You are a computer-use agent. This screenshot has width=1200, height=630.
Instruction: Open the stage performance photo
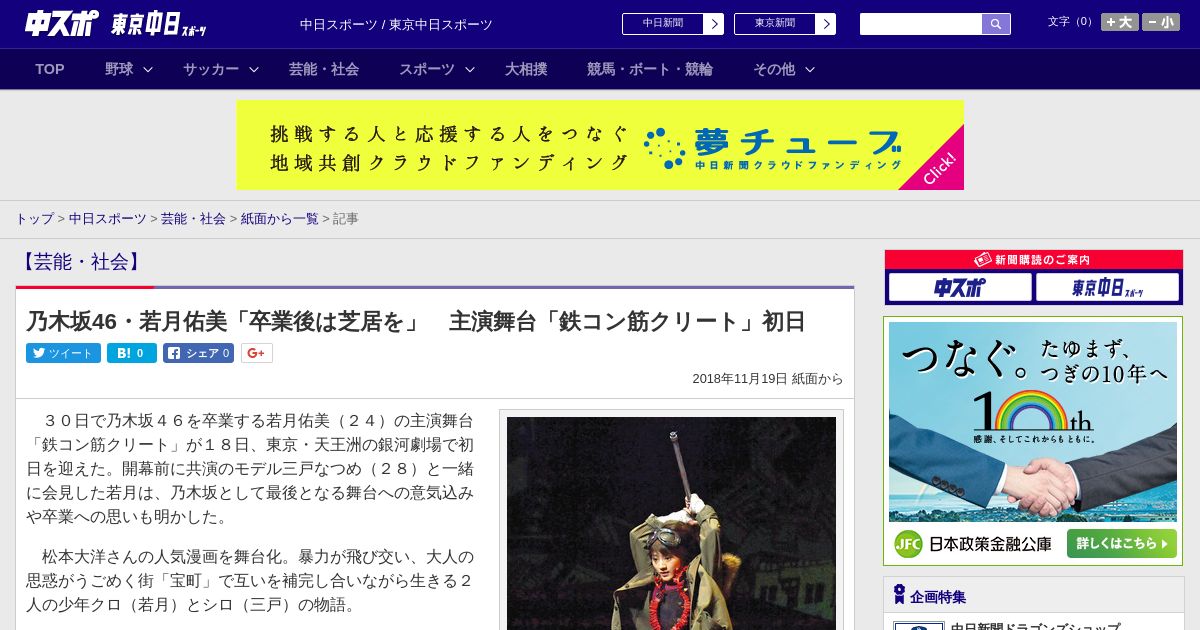(x=671, y=523)
